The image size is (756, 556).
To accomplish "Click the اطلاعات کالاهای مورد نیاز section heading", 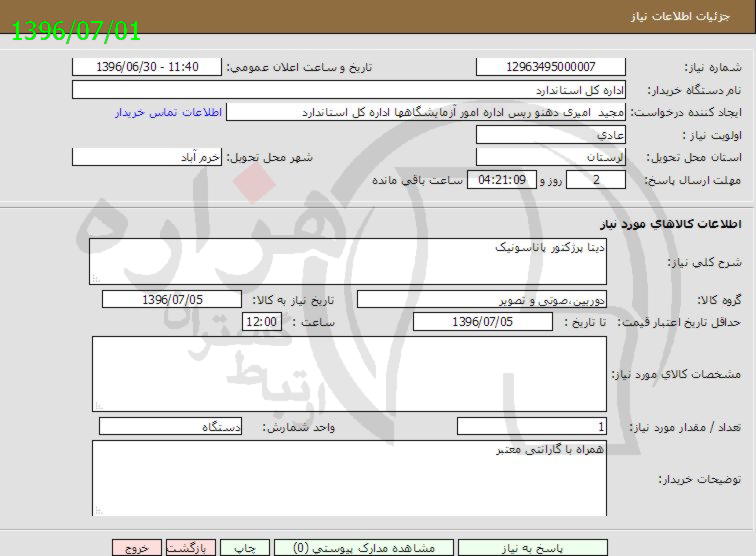I will (x=671, y=224).
